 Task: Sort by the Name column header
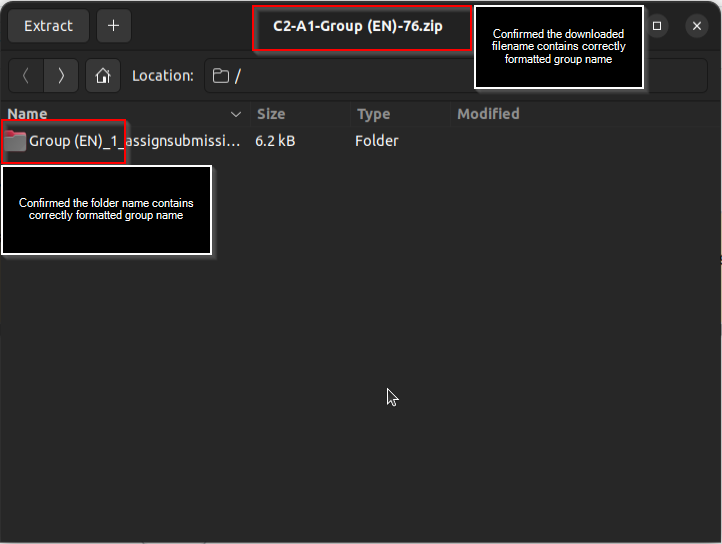pos(124,114)
